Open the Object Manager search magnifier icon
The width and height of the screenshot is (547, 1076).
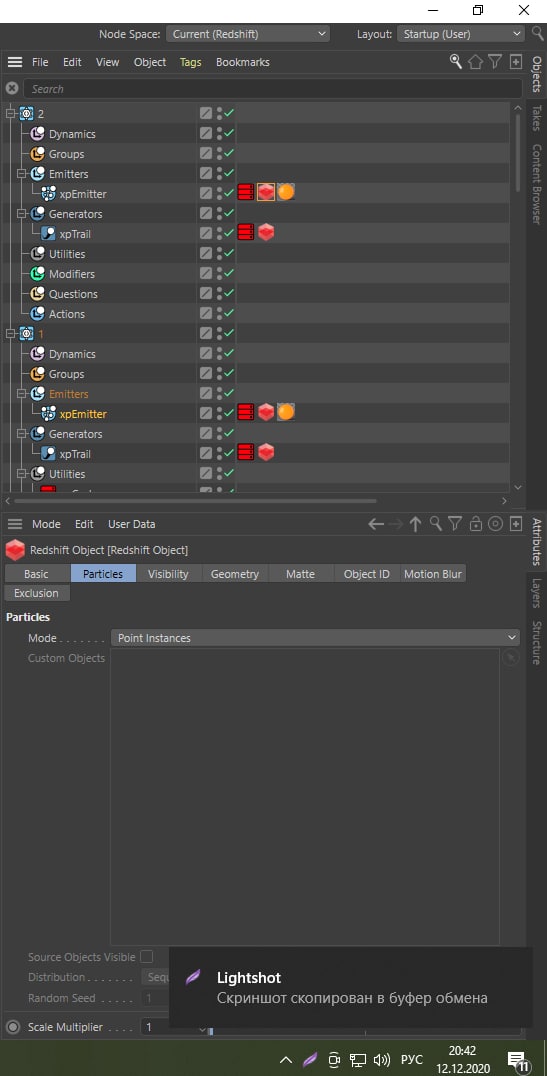click(456, 62)
